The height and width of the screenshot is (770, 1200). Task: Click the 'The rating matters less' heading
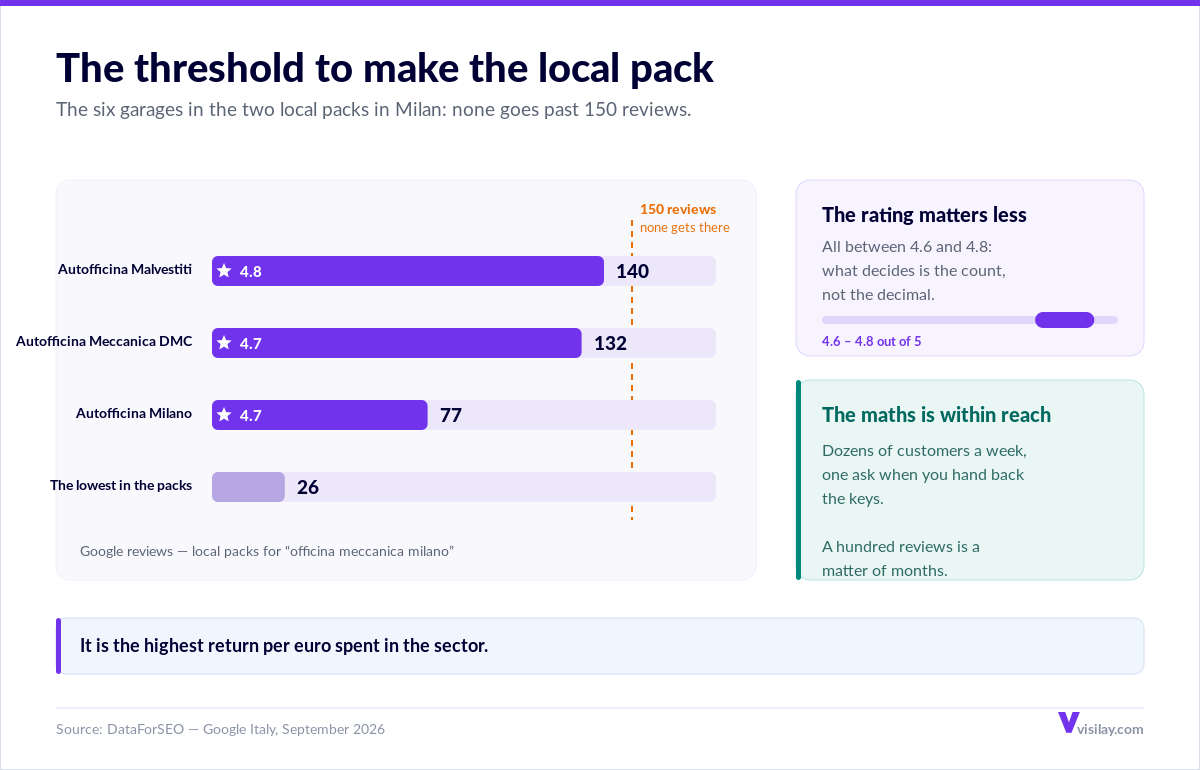click(x=924, y=214)
